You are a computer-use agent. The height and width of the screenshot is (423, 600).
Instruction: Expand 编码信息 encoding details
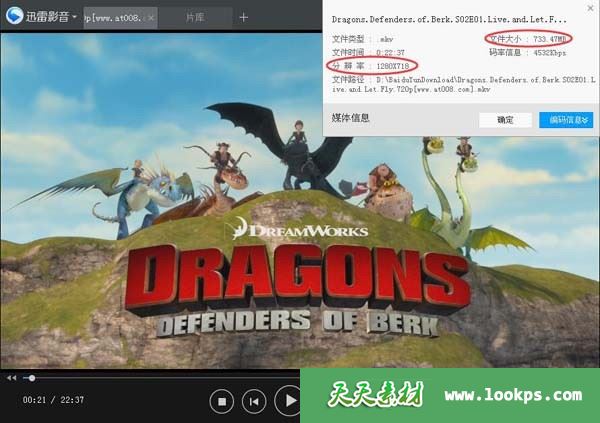tap(566, 120)
